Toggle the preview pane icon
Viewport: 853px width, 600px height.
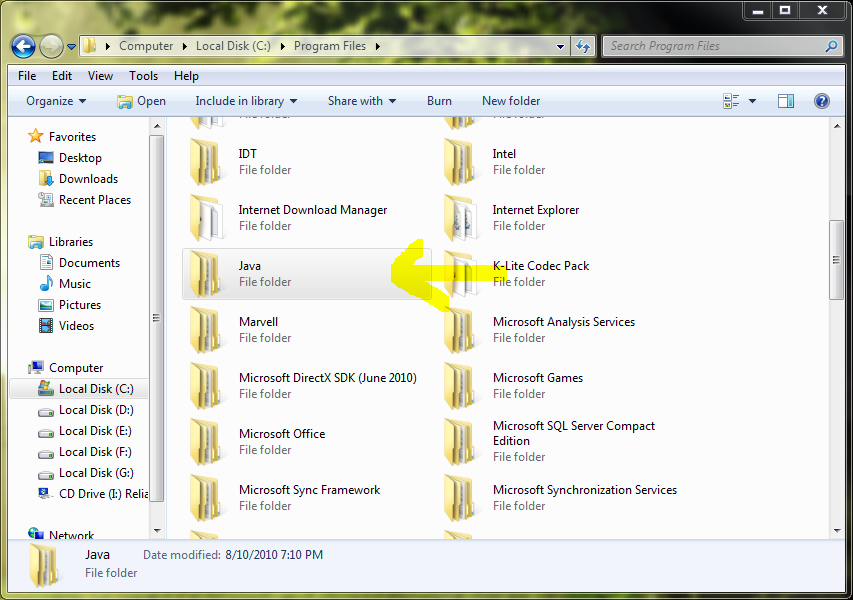(786, 101)
